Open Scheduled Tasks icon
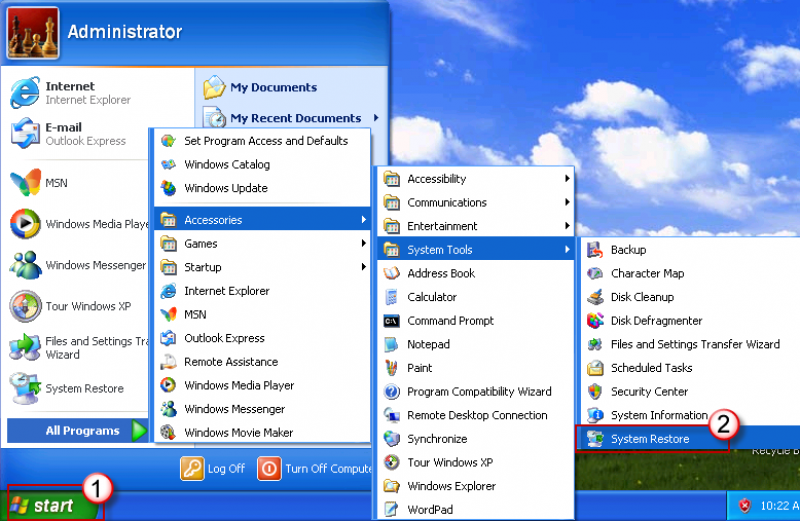800x521 pixels. tap(595, 368)
